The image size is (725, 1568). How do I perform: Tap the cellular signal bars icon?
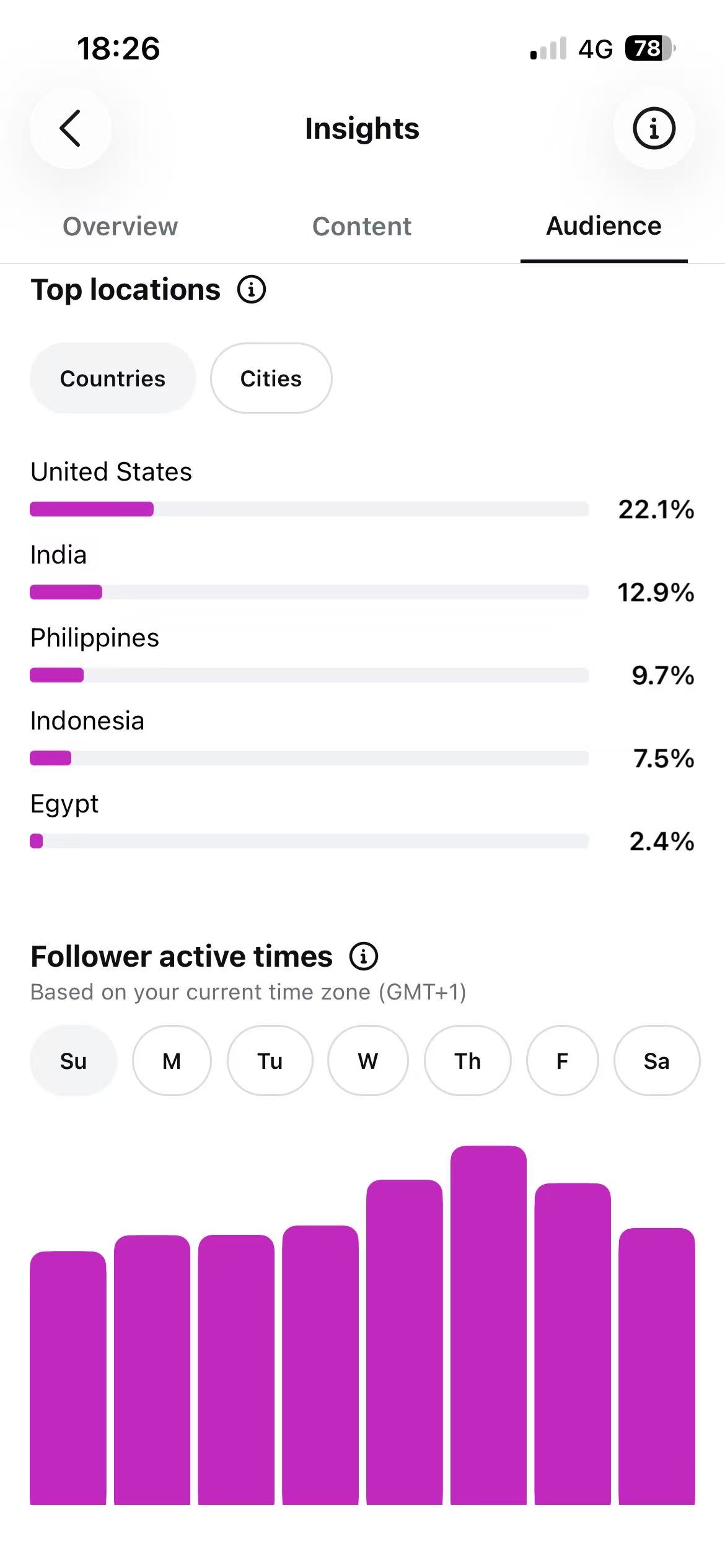pyautogui.click(x=548, y=48)
